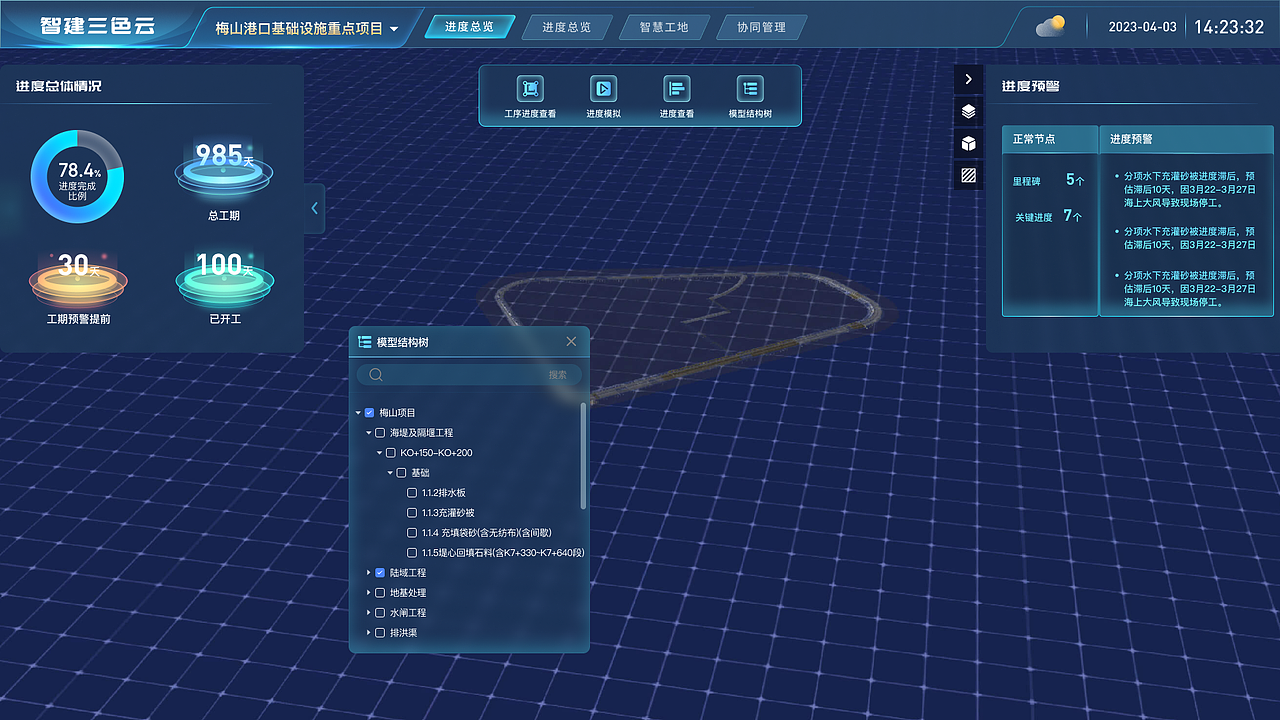Collapse the KO+150-KO+200 node arrow
The height and width of the screenshot is (720, 1280).
coord(379,453)
